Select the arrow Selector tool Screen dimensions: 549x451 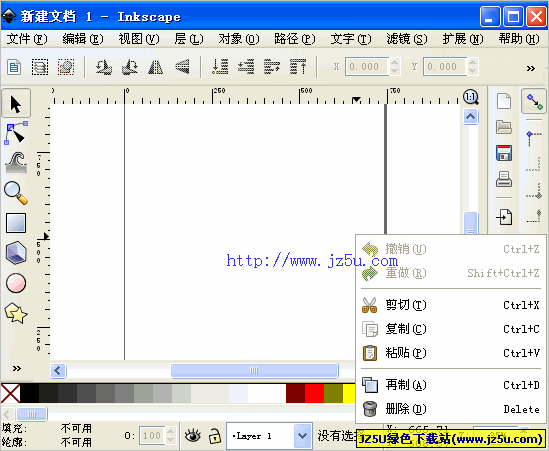point(16,104)
